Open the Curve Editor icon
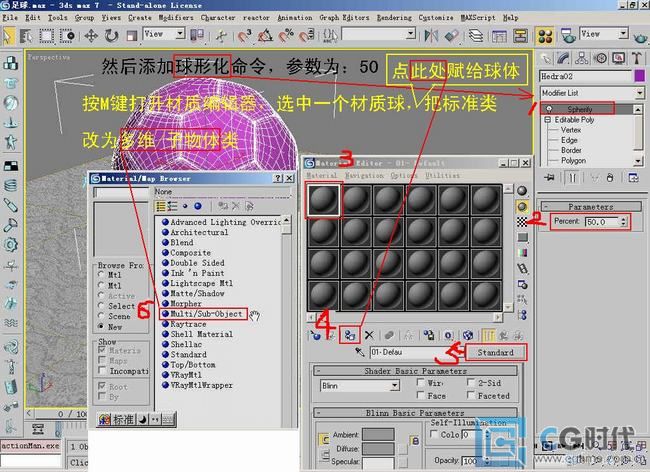Viewport: 650px width, 472px height. click(x=499, y=36)
